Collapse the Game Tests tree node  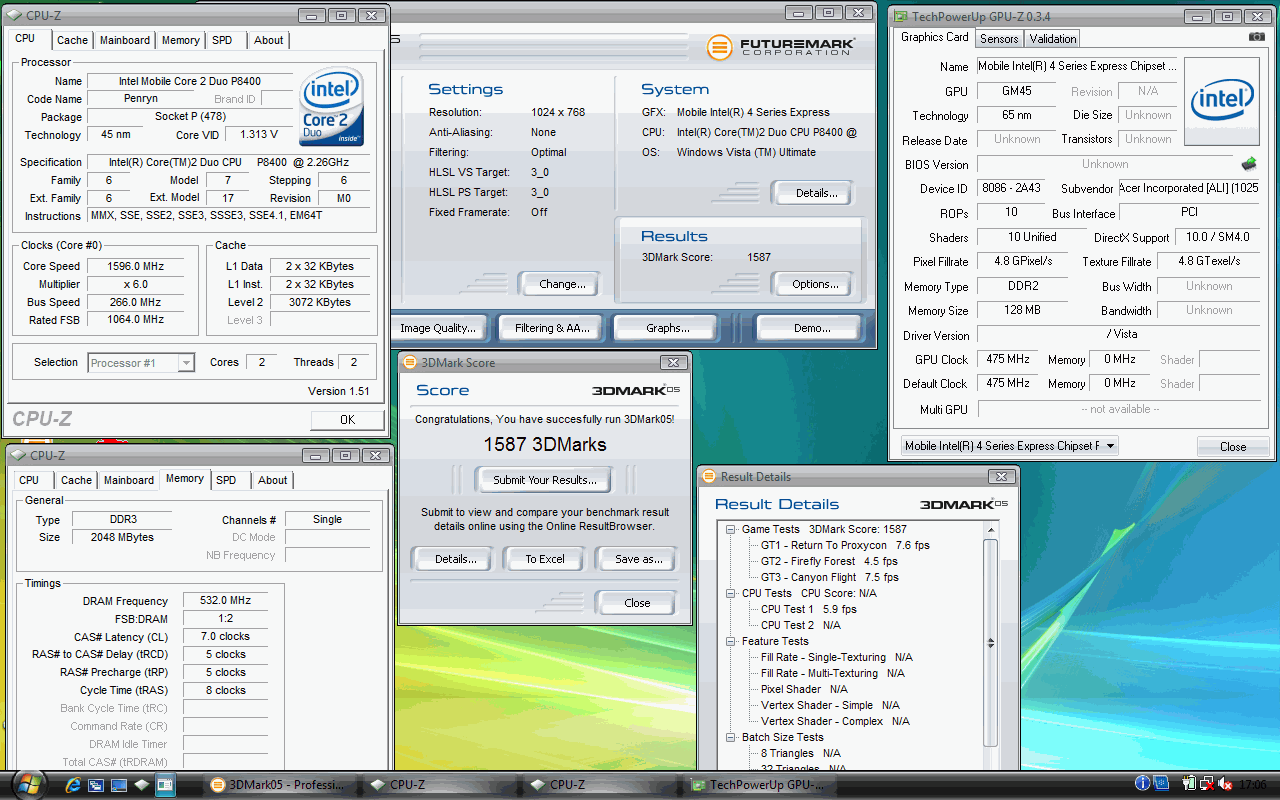pos(731,530)
